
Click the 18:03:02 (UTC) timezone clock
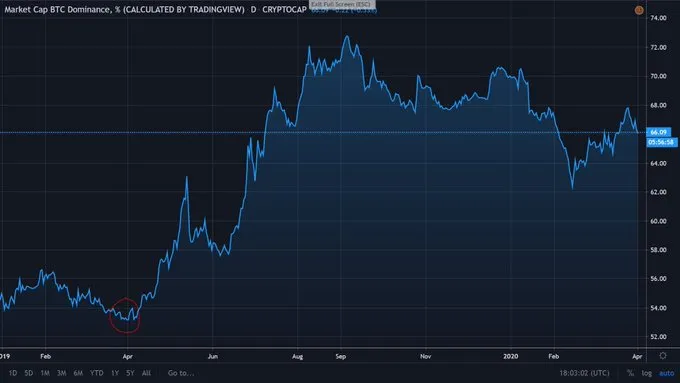584,373
